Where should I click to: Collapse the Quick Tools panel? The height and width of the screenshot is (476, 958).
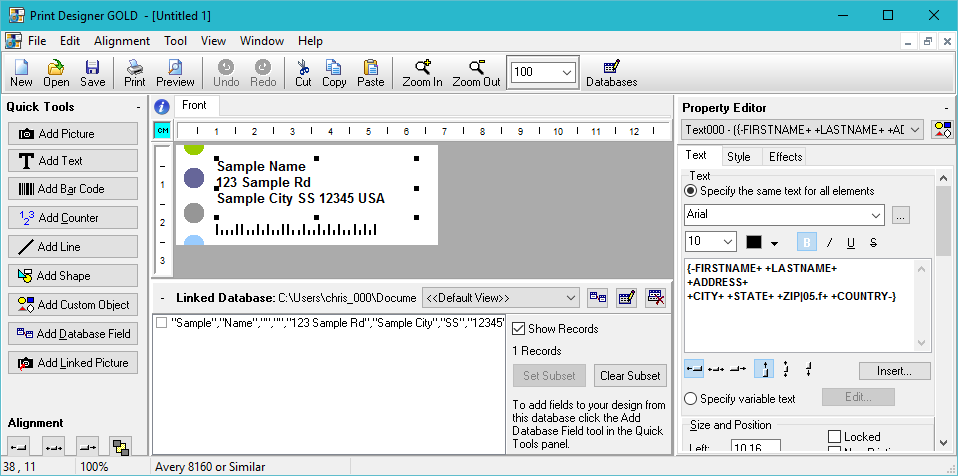[138, 108]
